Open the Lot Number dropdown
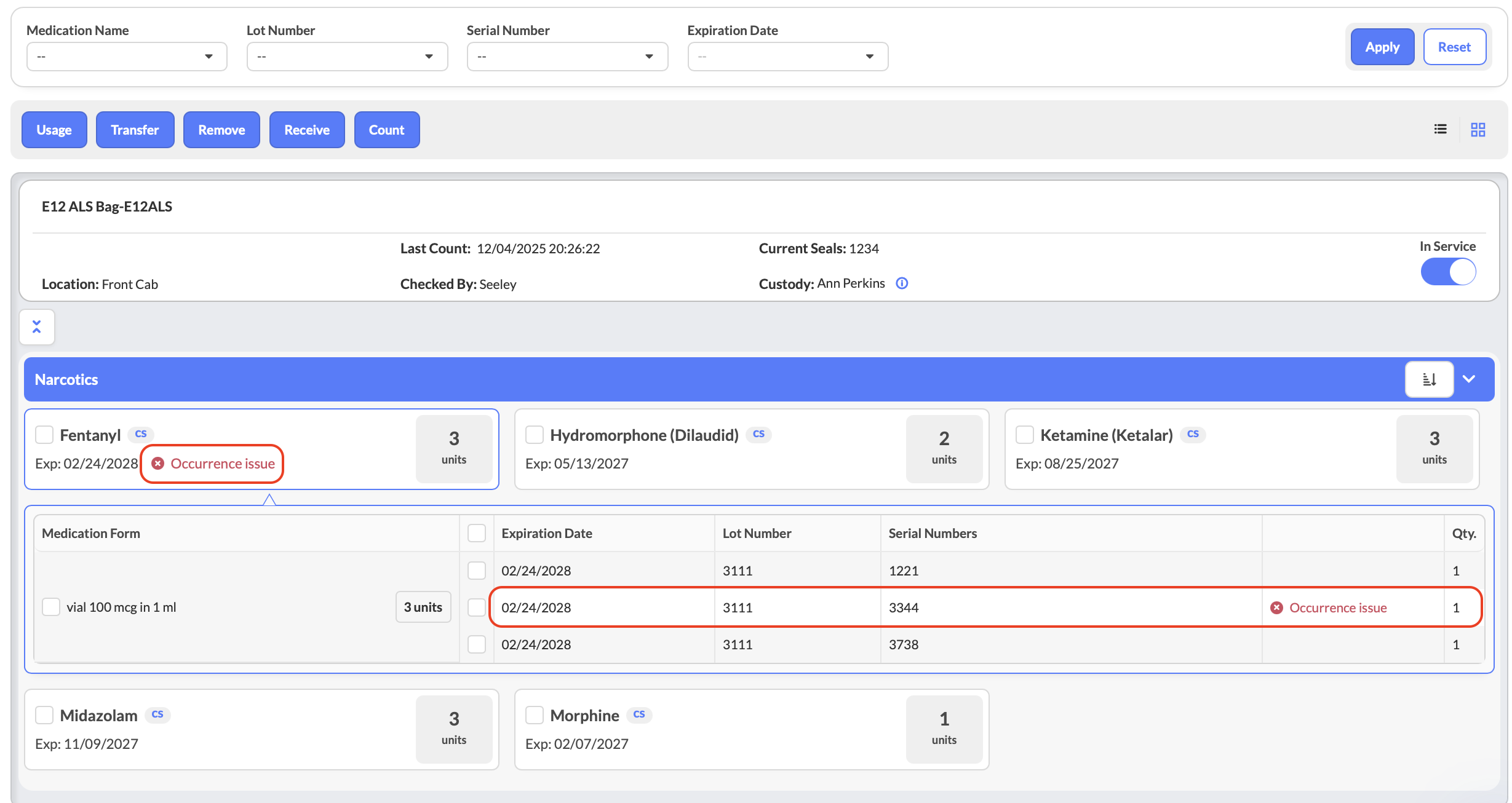Viewport: 1512px width, 803px height. click(347, 57)
